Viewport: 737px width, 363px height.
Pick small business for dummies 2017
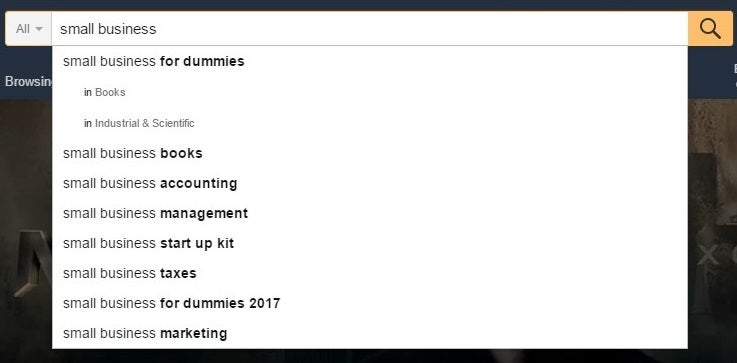[x=370, y=303]
